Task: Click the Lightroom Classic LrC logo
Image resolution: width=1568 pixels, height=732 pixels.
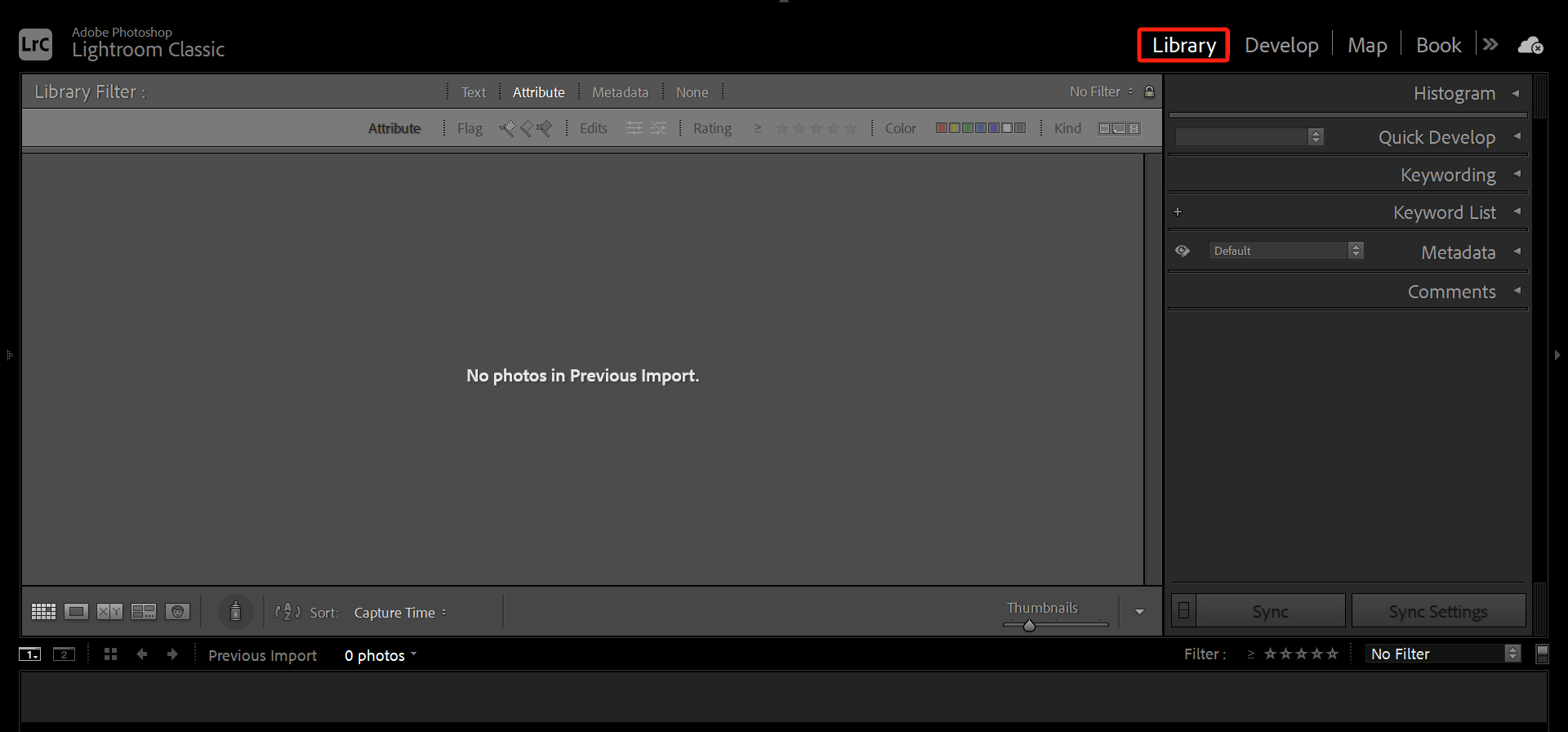Action: (35, 44)
